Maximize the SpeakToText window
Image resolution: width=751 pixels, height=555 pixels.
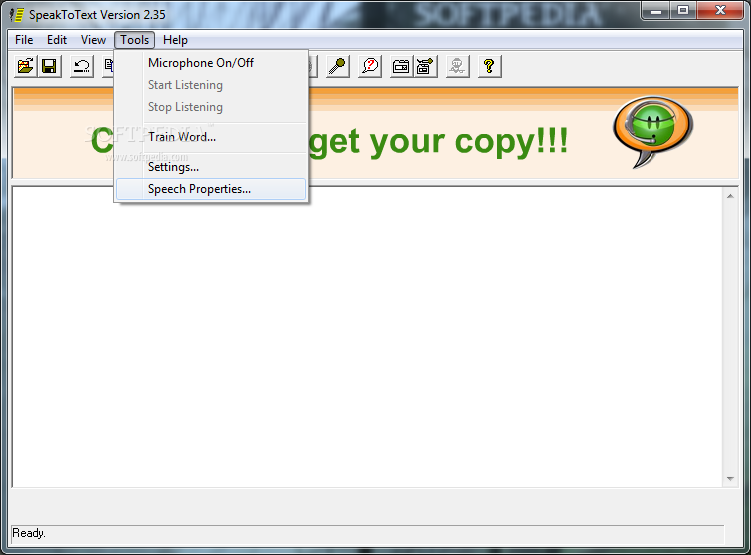tap(683, 11)
